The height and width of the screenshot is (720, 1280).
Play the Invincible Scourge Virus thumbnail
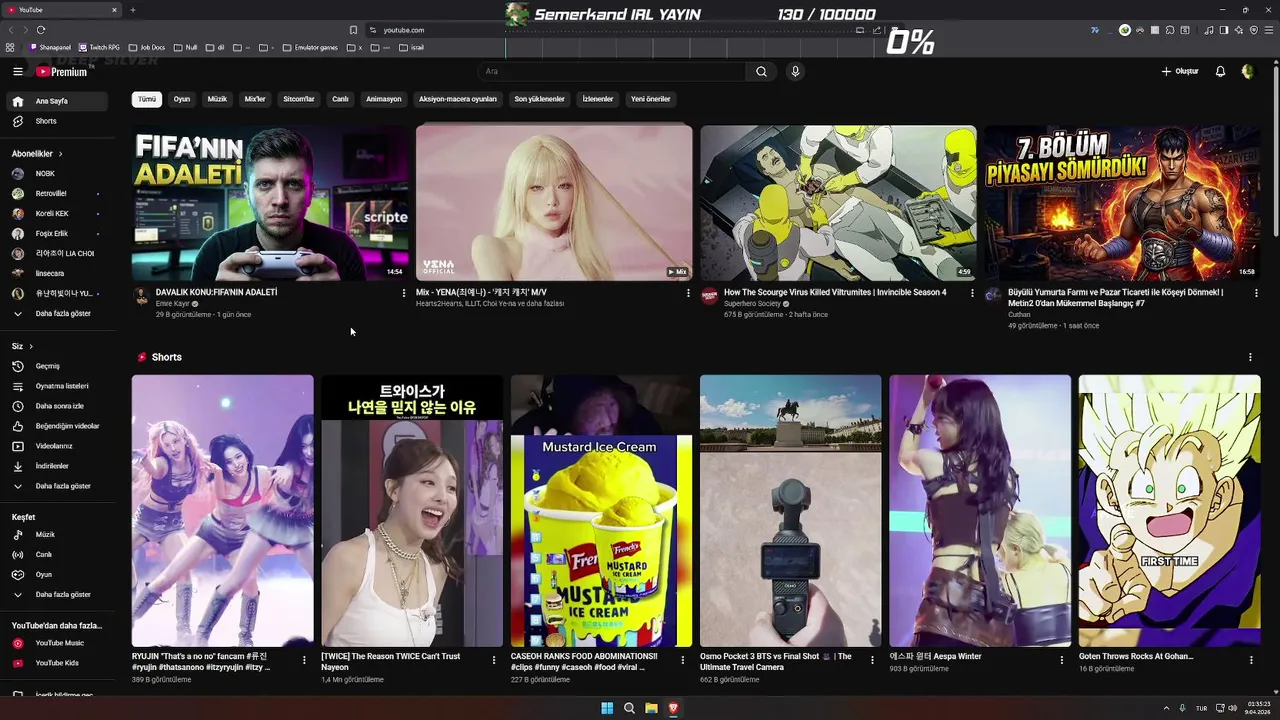tap(838, 203)
